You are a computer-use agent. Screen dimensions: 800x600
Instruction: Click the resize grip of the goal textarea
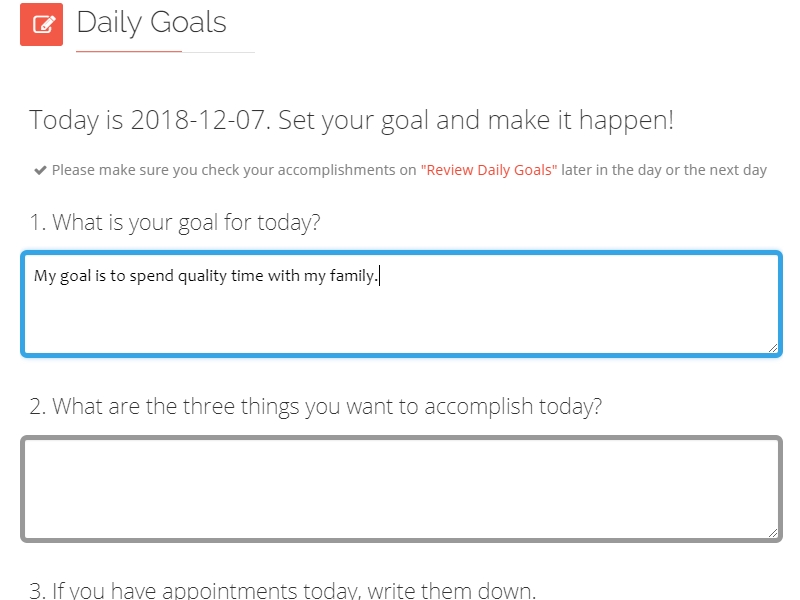tap(772, 348)
